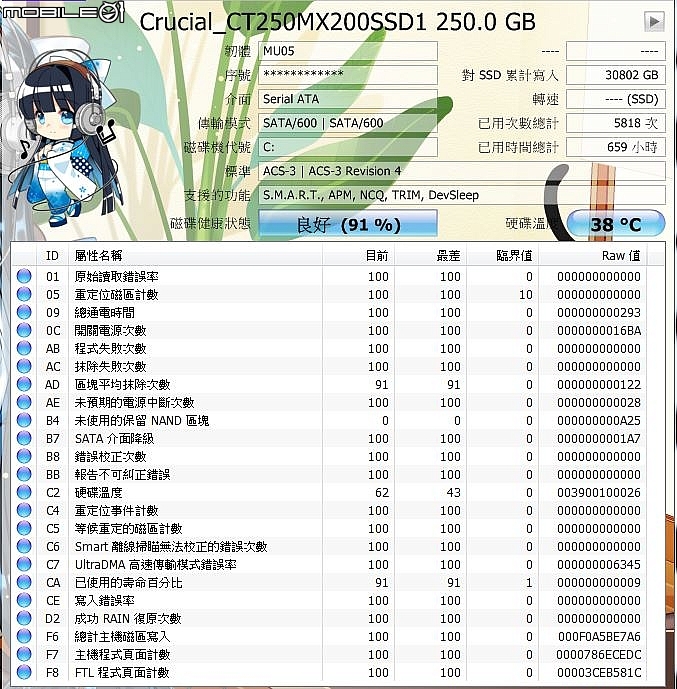Click the drive letter field C:
Screen dimensions: 677x689
348,147
